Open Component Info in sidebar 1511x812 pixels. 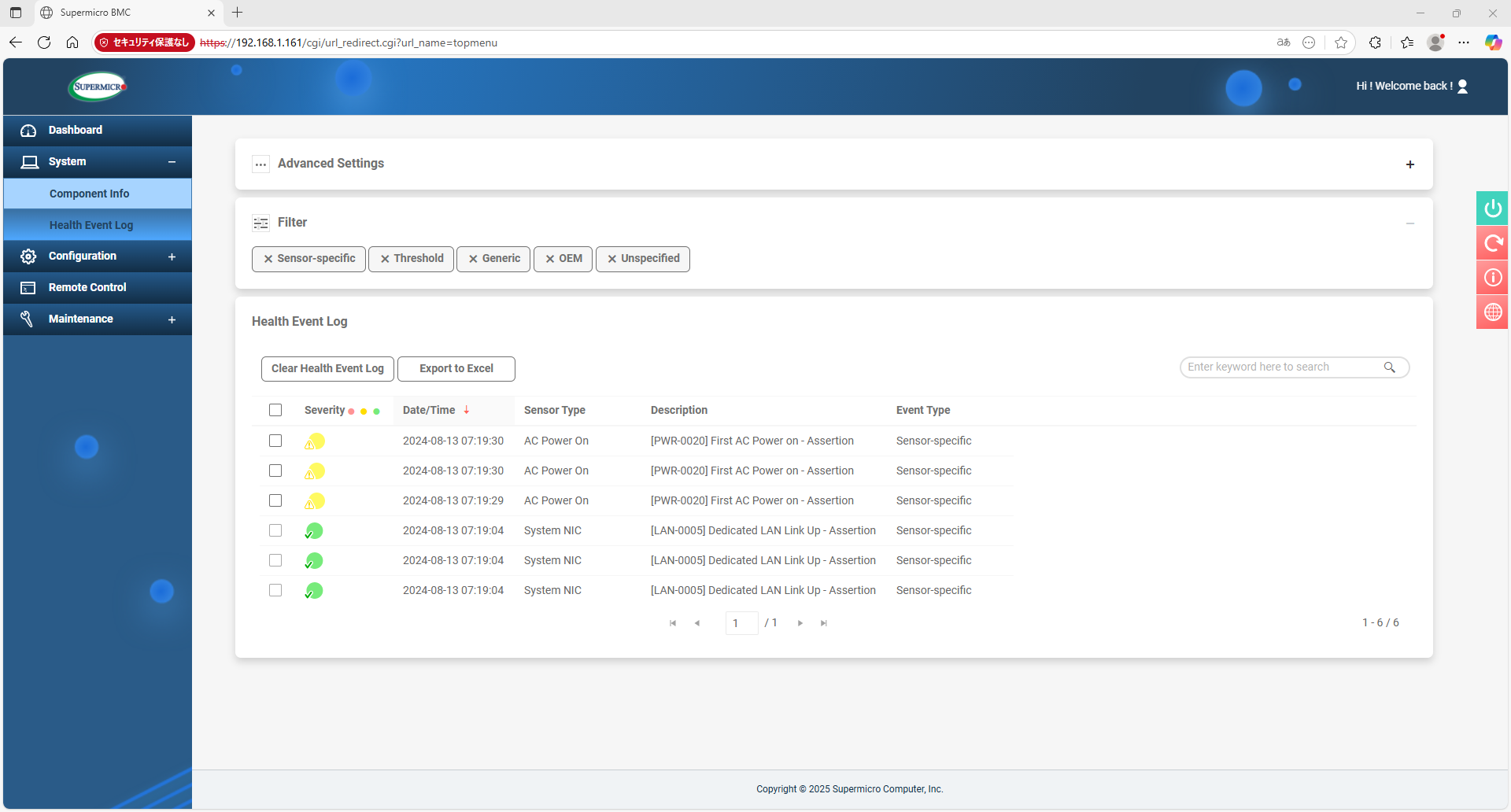89,194
